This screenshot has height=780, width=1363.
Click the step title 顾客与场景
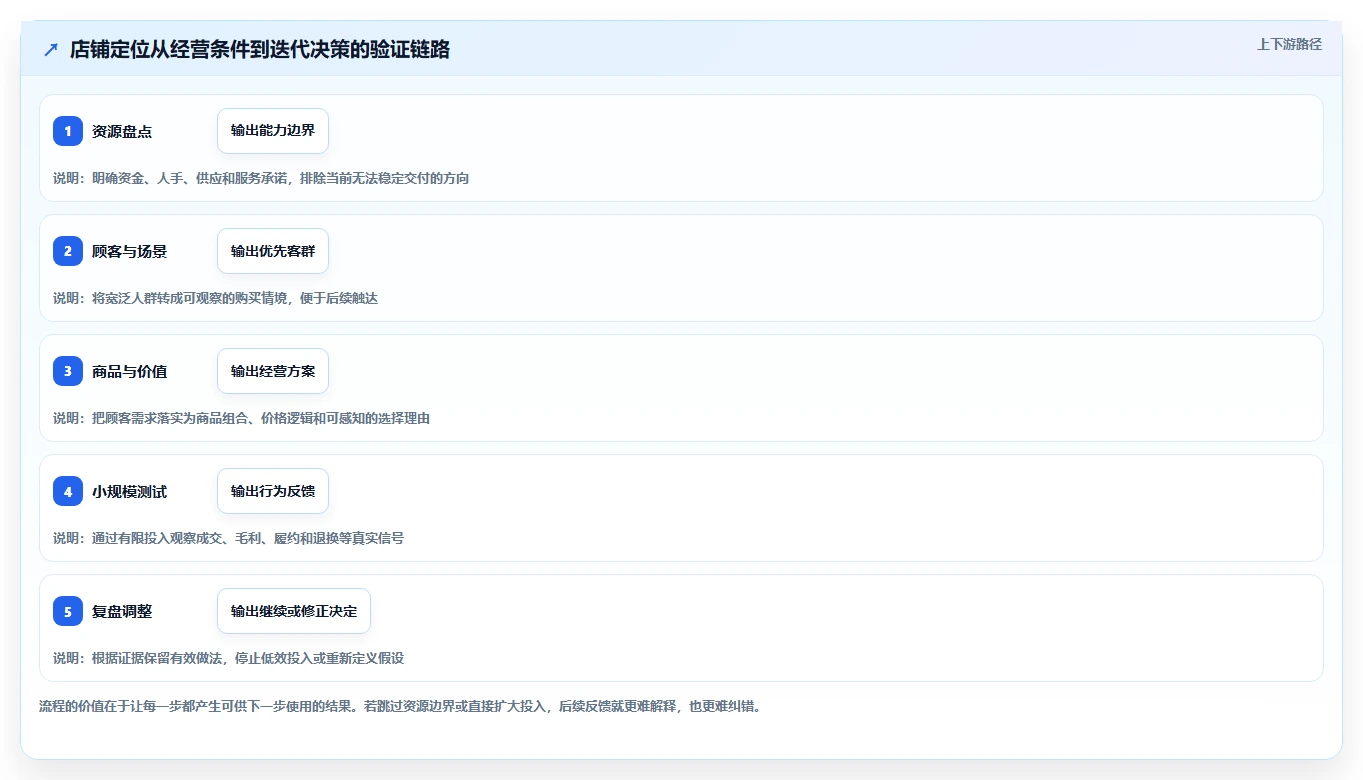[130, 251]
